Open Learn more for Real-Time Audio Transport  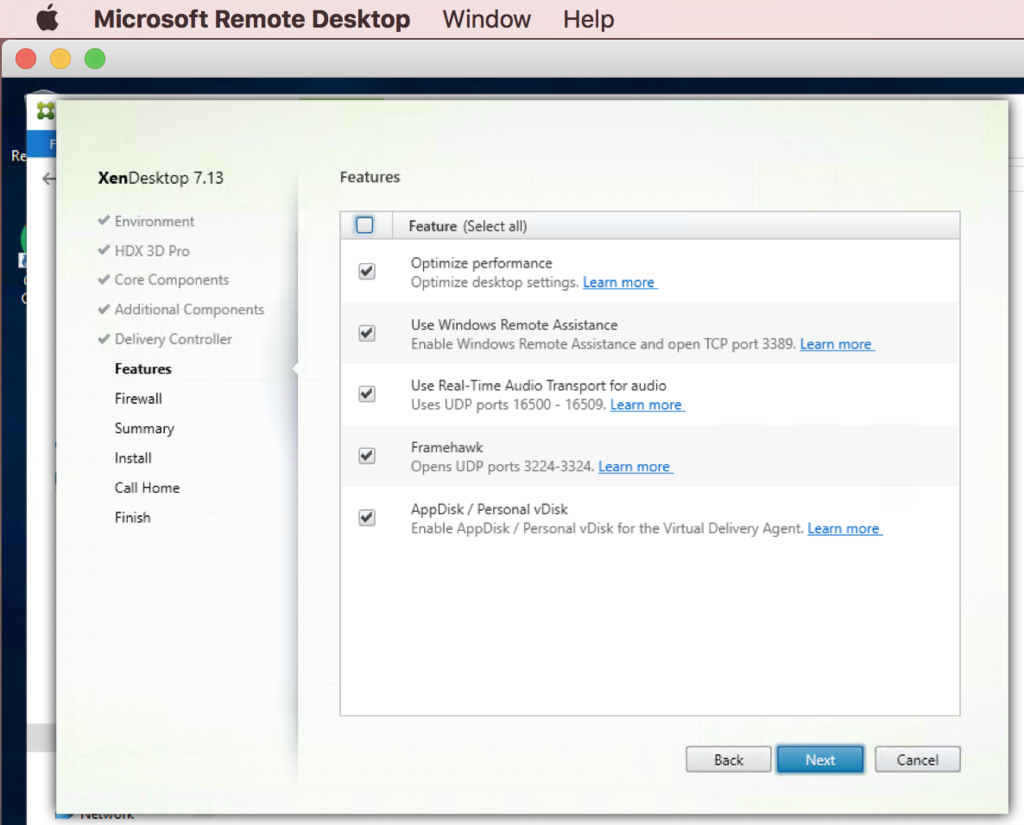coord(647,405)
